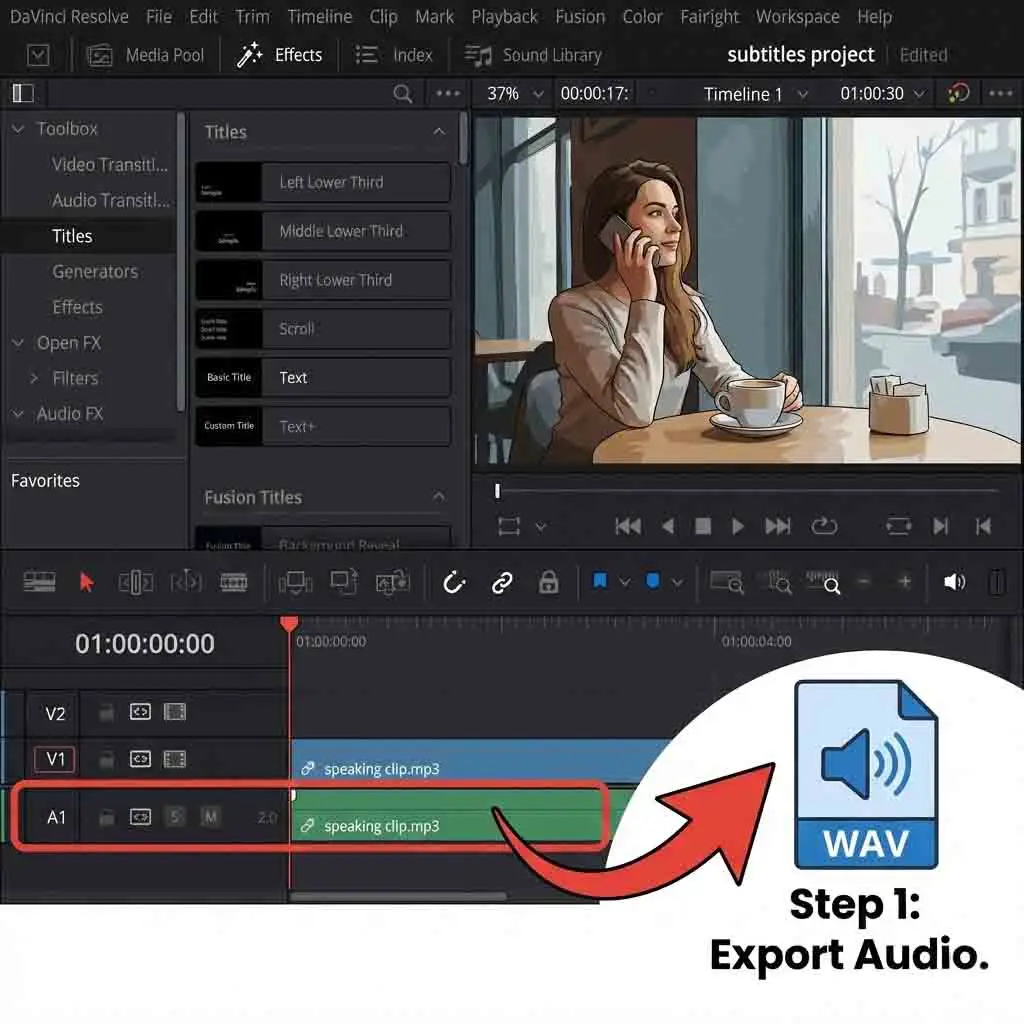This screenshot has width=1024, height=1024.
Task: Click the Position Lock padlock icon
Action: point(548,582)
